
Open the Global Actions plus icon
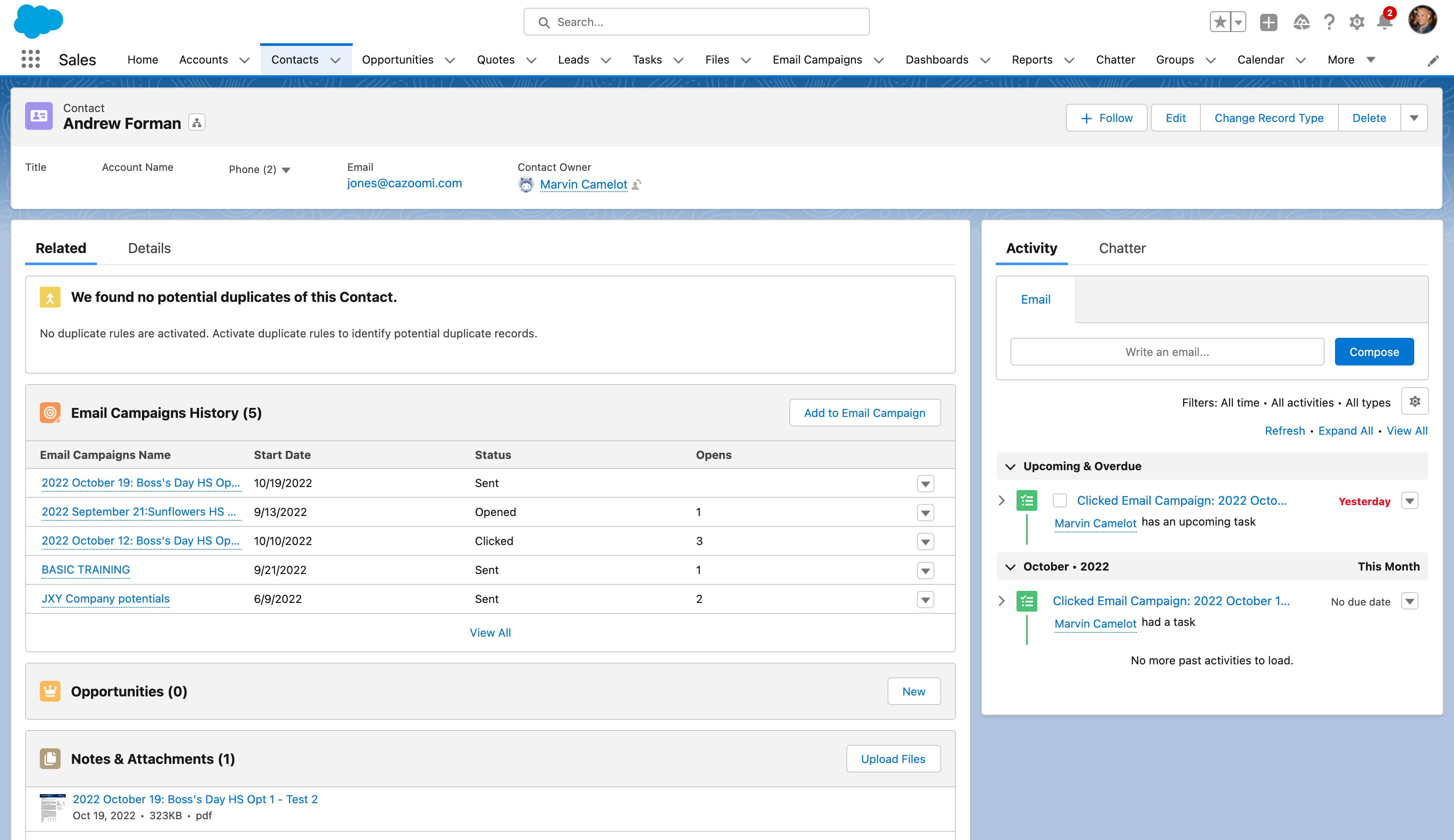coord(1268,22)
